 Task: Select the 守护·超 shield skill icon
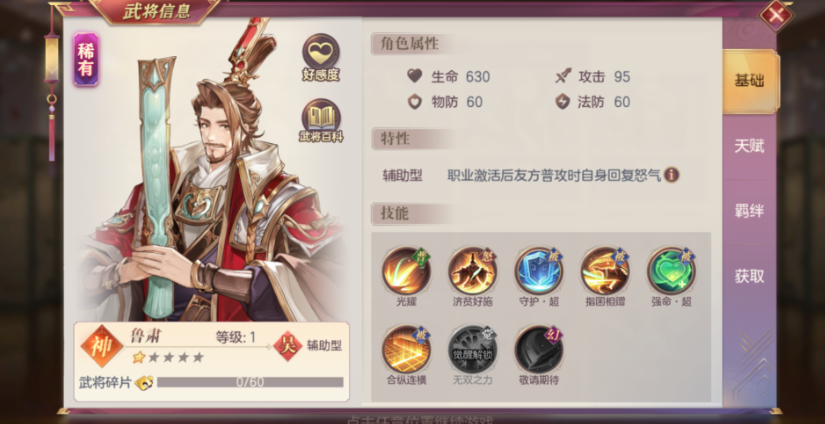tap(539, 271)
